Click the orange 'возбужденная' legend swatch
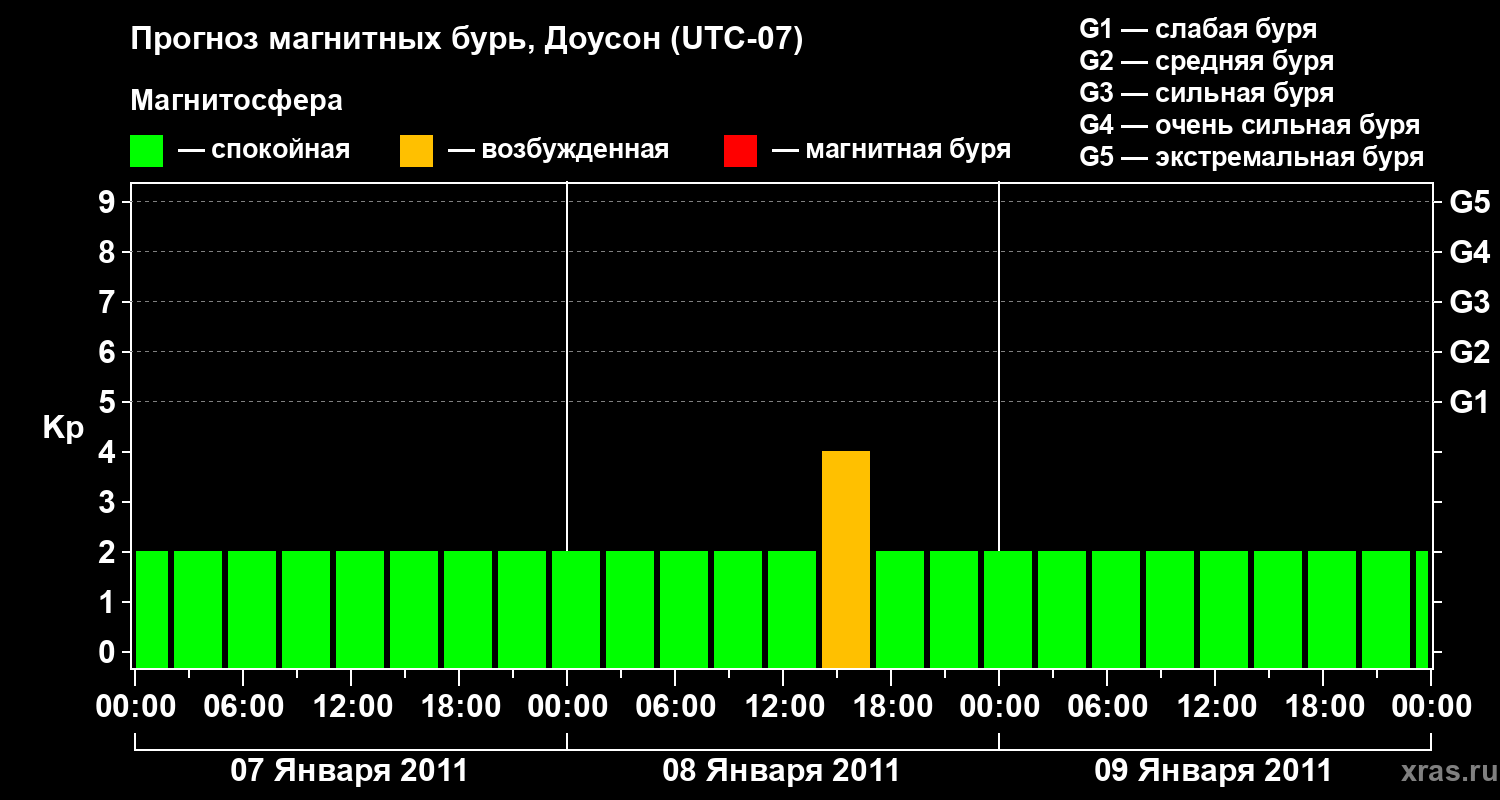 point(416,151)
